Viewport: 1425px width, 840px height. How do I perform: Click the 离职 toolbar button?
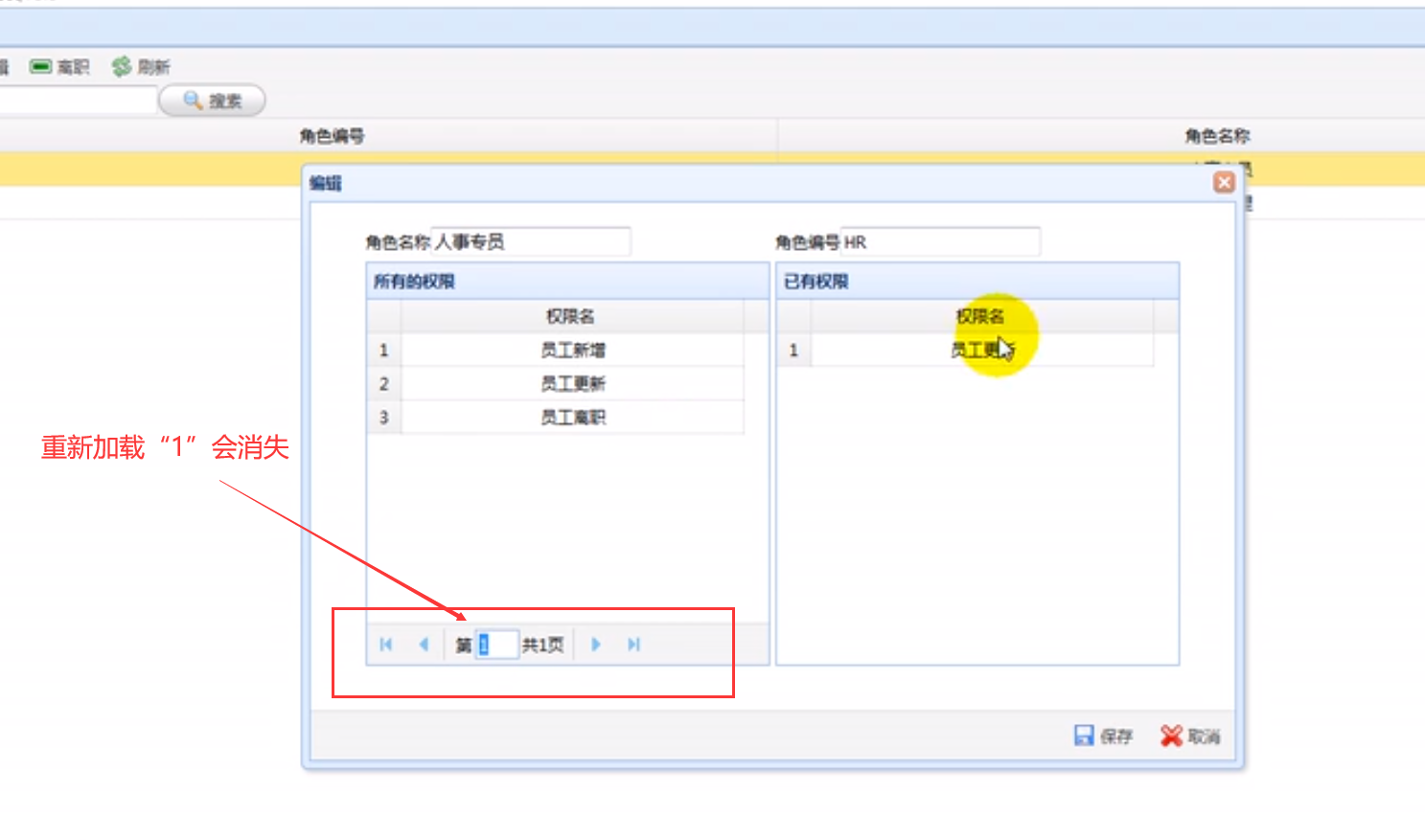(59, 67)
